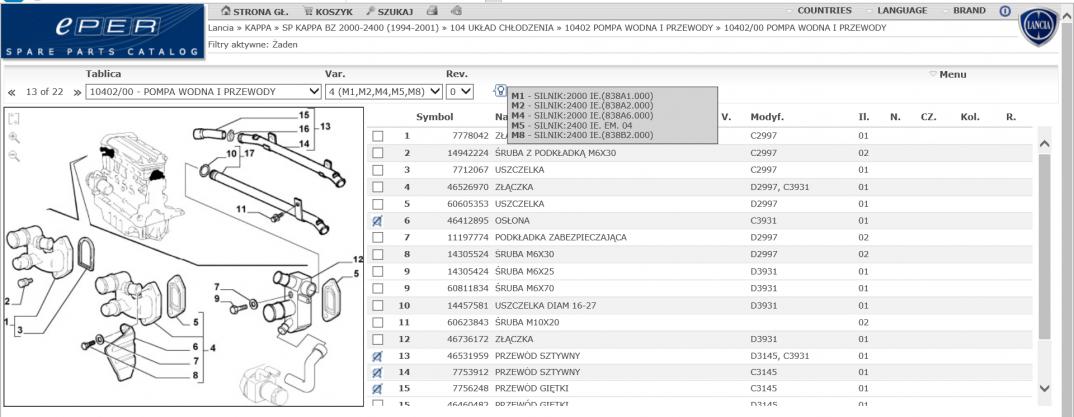
Task: Open the Tablica dropdown 10402/00
Action: pyautogui.click(x=203, y=92)
